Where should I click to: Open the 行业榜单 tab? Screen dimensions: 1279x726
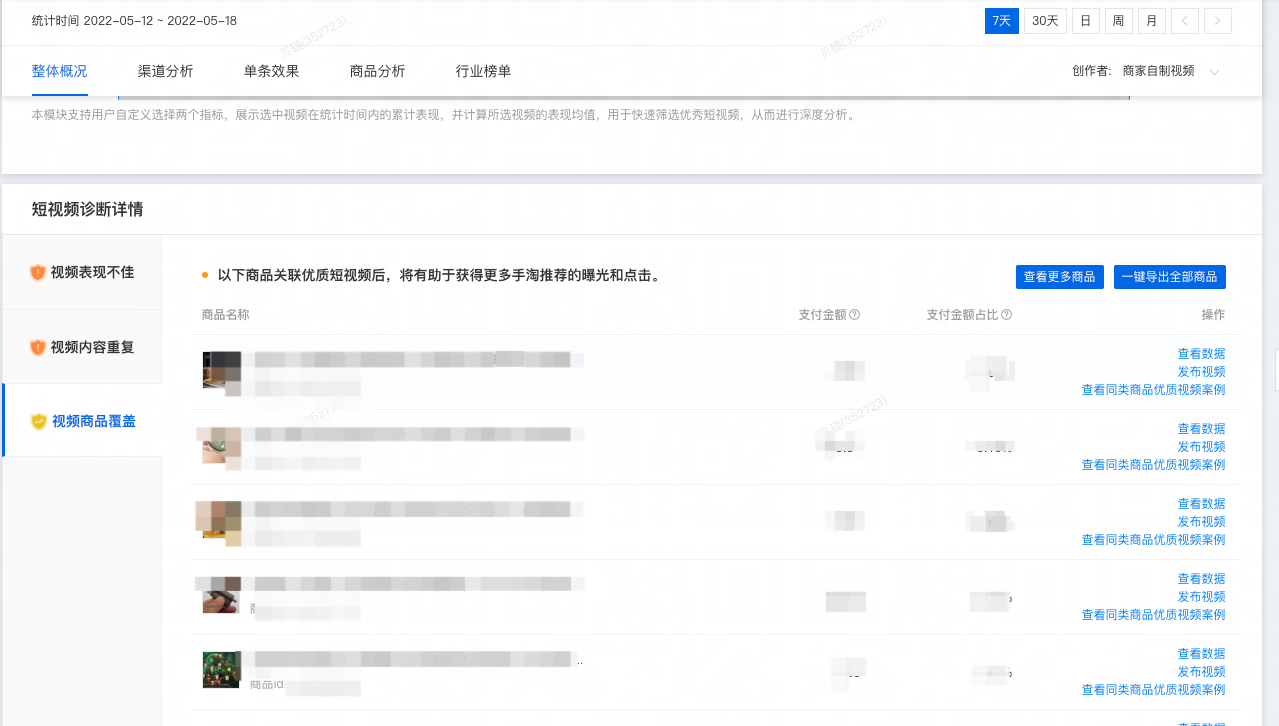click(x=483, y=71)
